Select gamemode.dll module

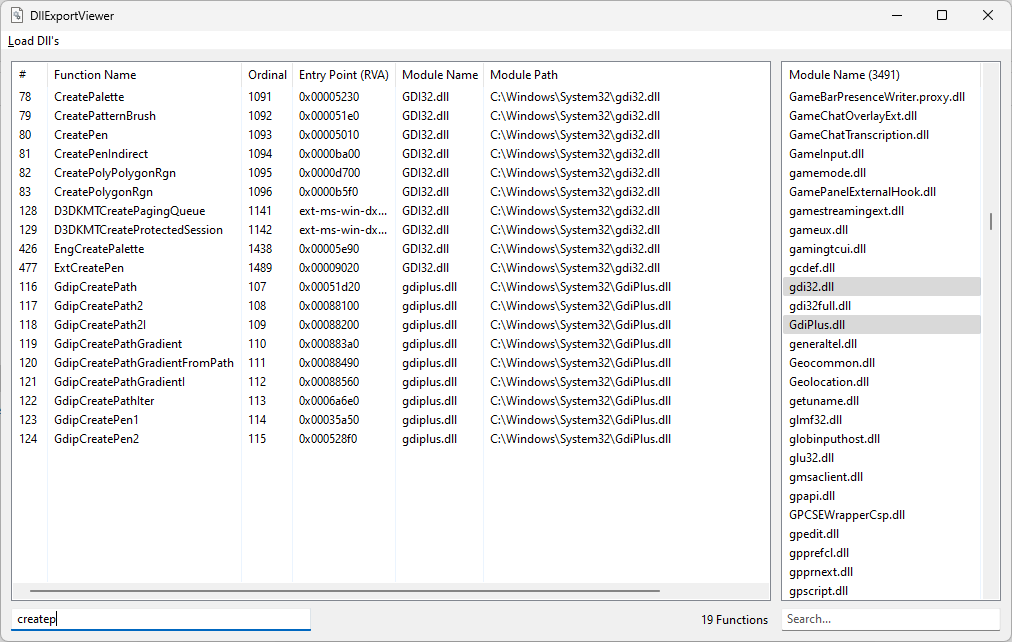coord(882,173)
